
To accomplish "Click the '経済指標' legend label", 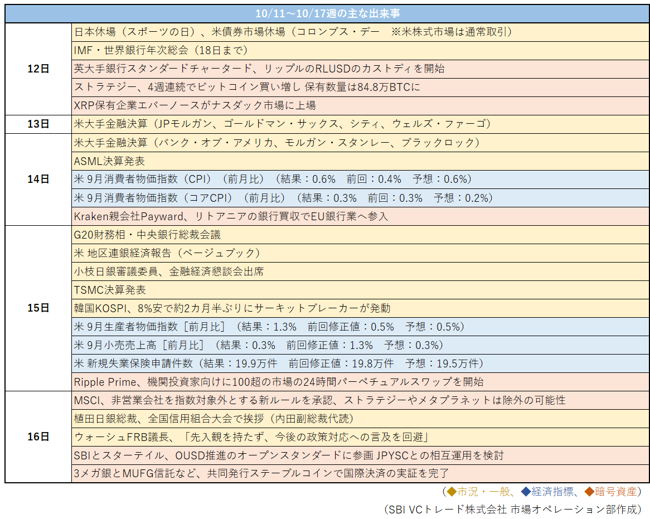I will [x=552, y=492].
